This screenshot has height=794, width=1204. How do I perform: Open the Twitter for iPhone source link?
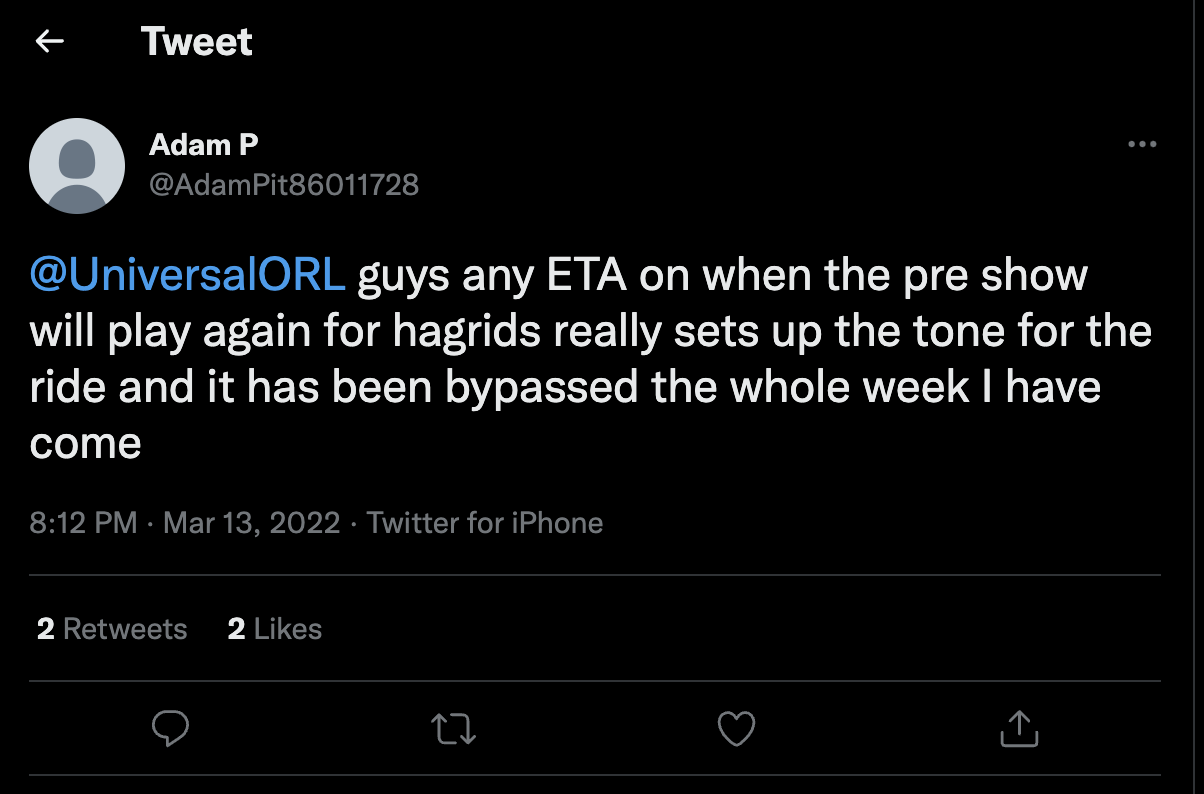pyautogui.click(x=485, y=522)
